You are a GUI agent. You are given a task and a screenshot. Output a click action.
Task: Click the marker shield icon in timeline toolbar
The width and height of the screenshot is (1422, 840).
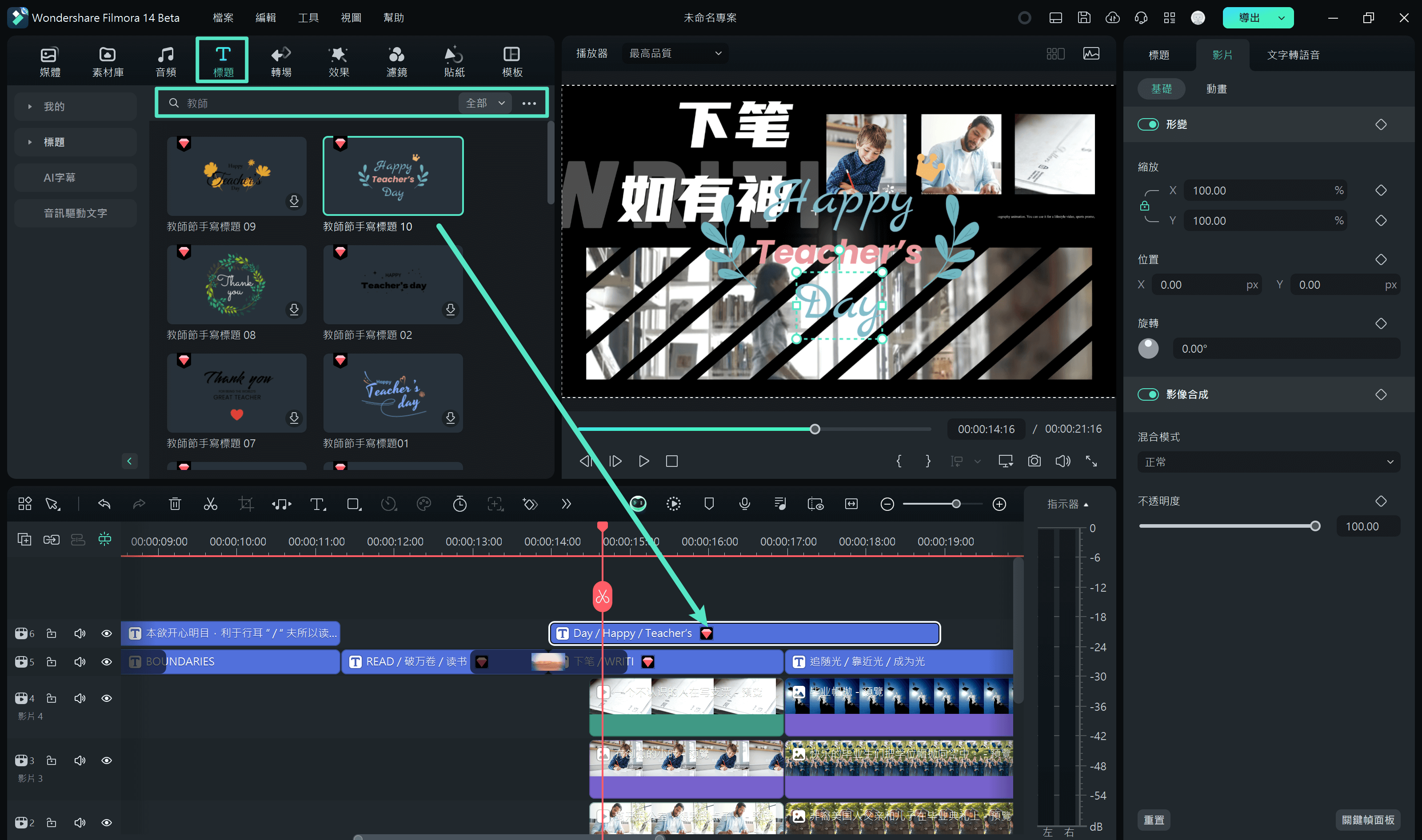point(709,504)
